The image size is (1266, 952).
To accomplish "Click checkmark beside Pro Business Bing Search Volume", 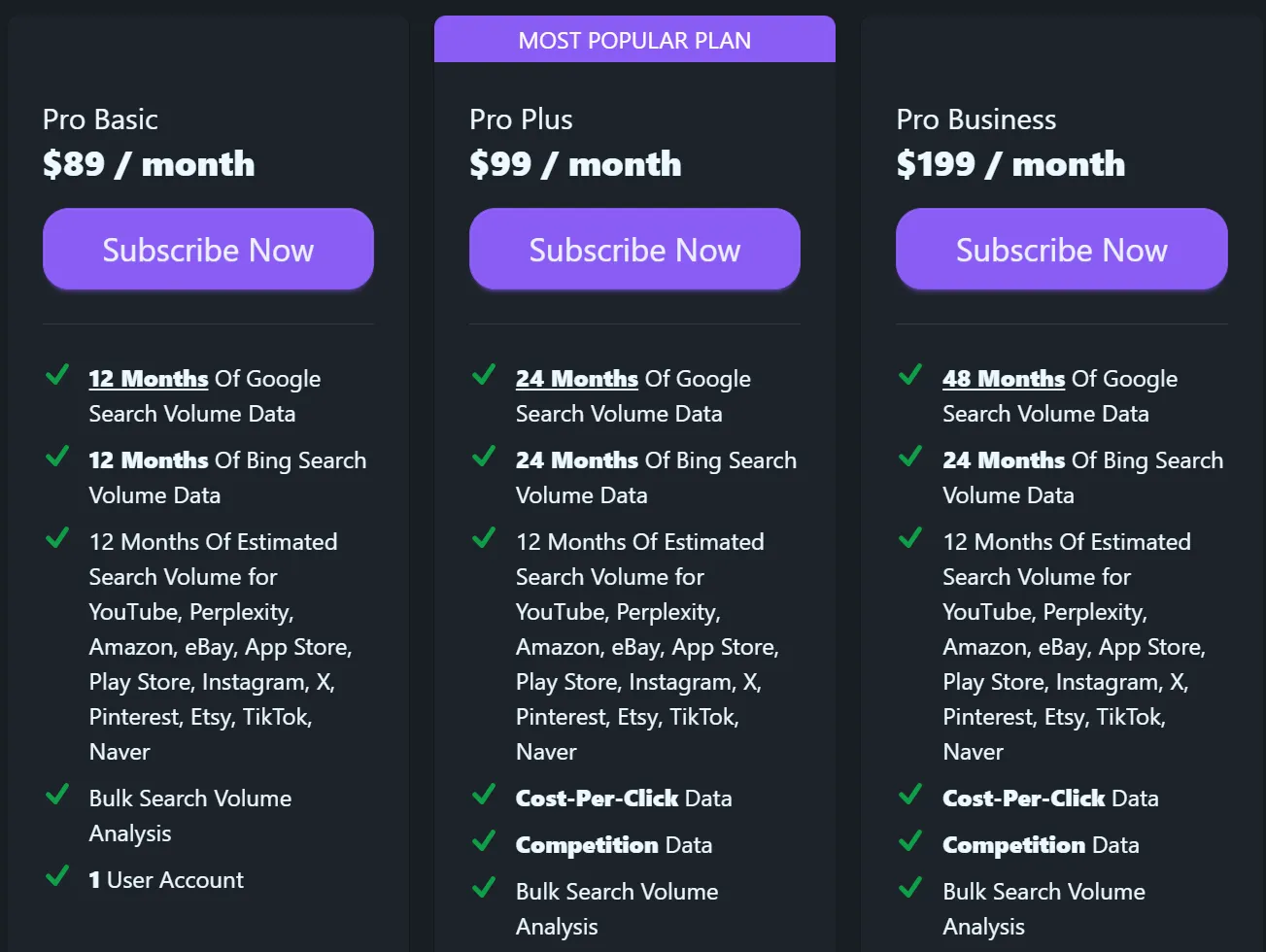I will (x=910, y=457).
